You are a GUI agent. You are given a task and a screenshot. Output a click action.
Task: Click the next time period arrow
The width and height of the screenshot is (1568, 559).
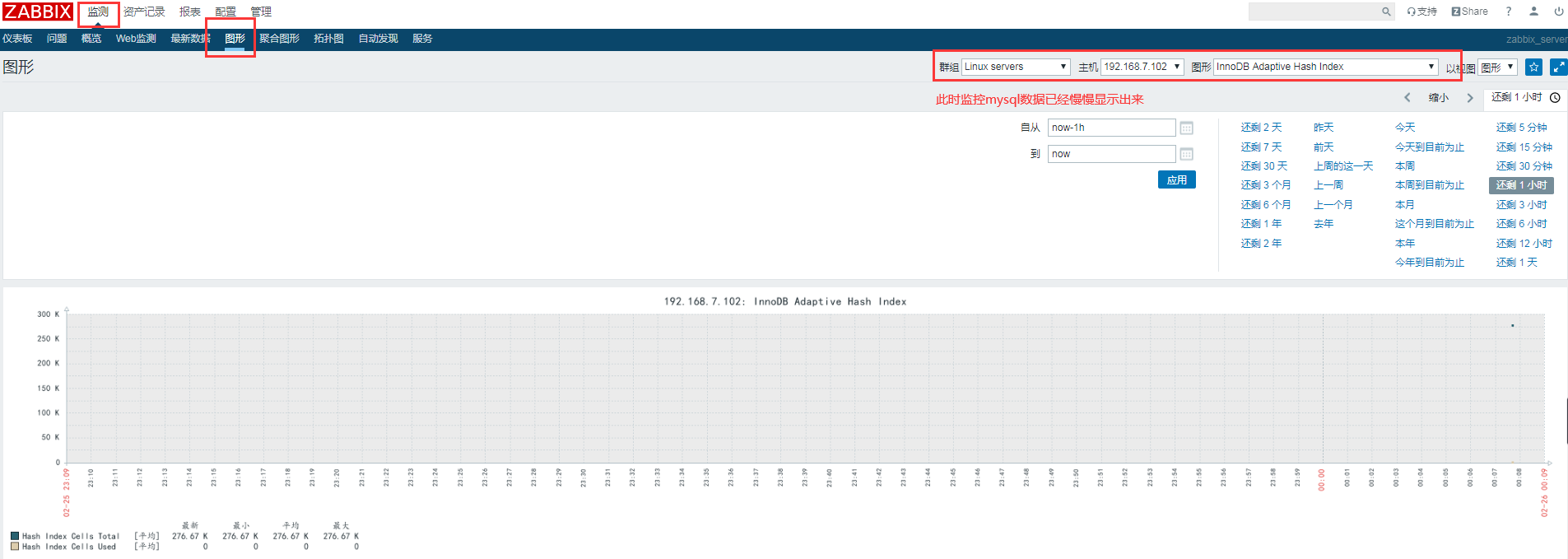[x=1470, y=97]
